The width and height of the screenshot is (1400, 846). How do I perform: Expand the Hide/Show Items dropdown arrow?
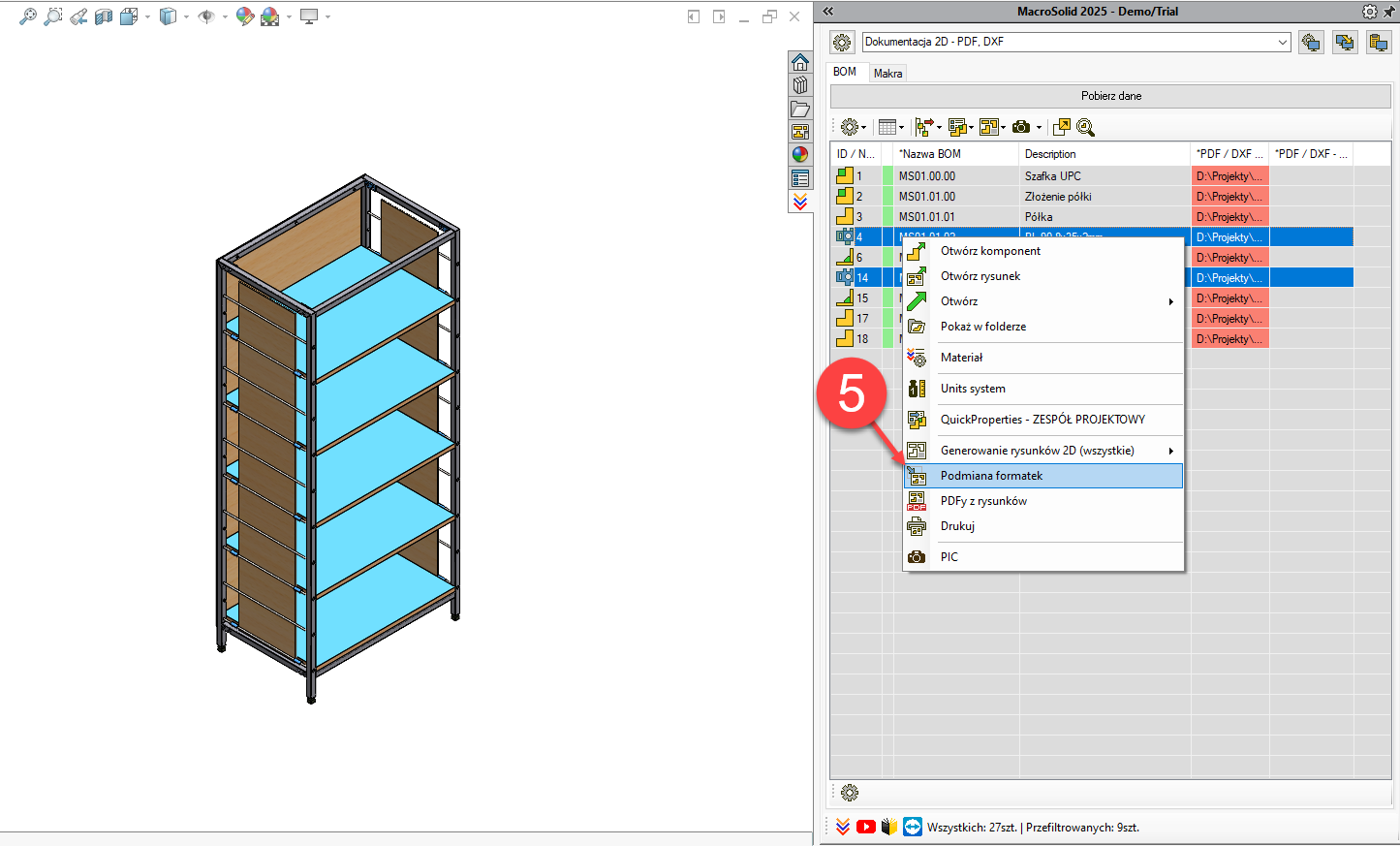tap(225, 16)
